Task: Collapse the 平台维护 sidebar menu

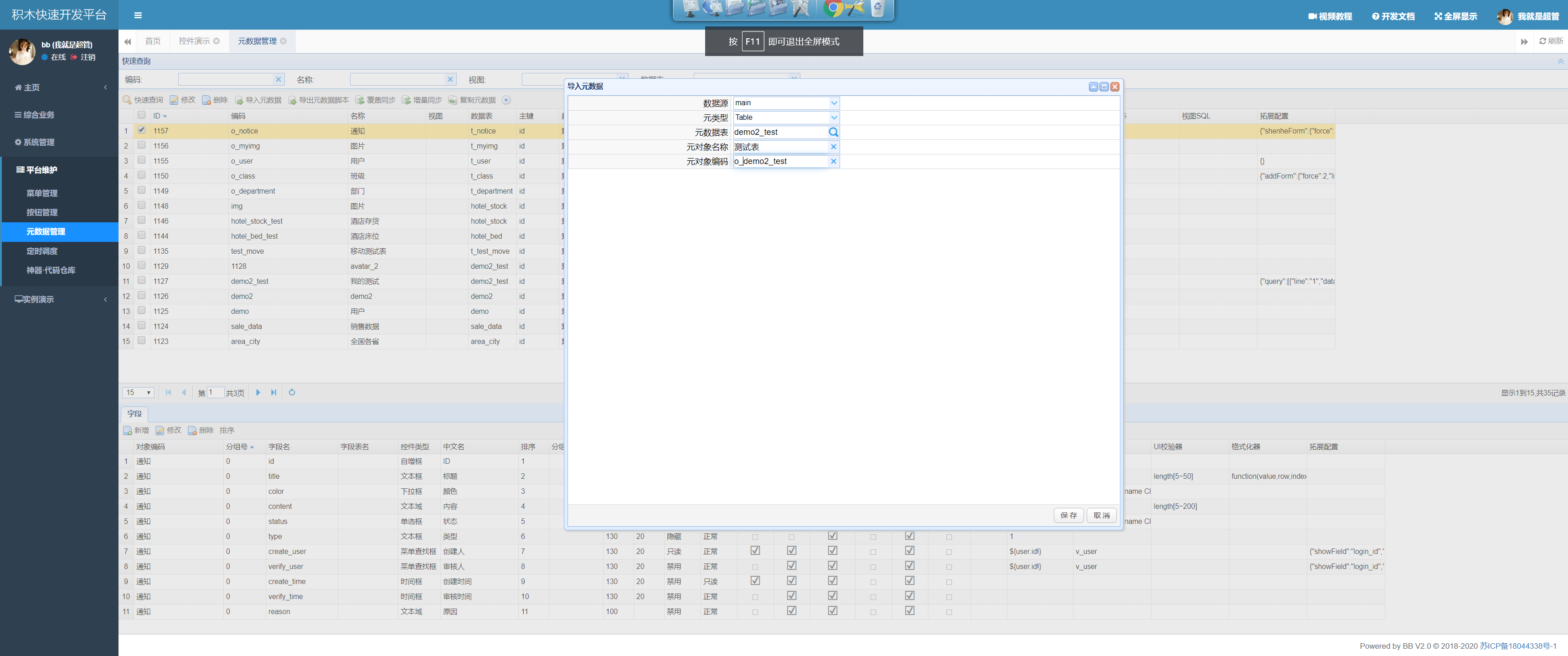Action: click(59, 170)
